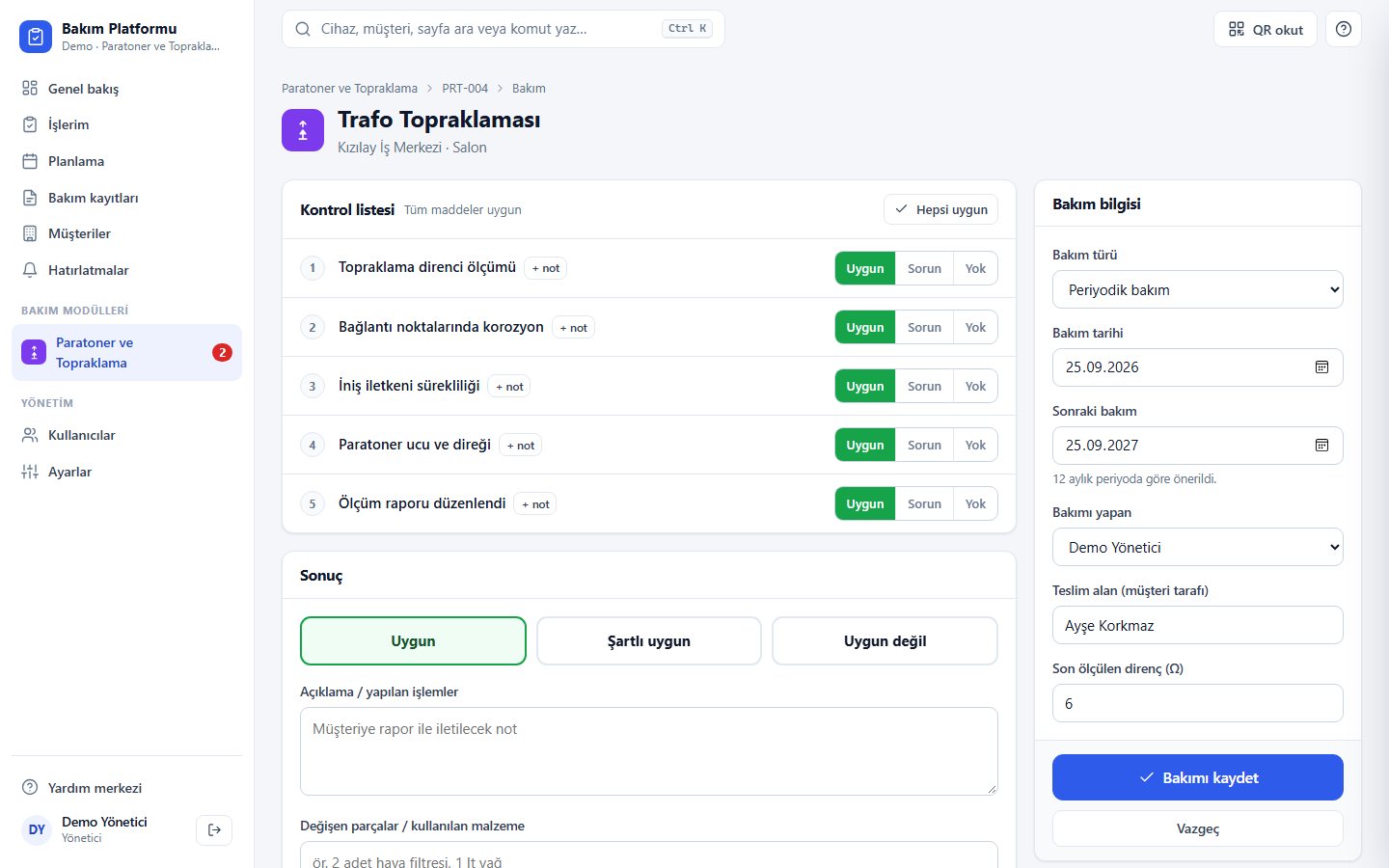The width and height of the screenshot is (1389, 868).
Task: Set Topraklama direnci ölçümü to Sorun
Action: click(924, 268)
